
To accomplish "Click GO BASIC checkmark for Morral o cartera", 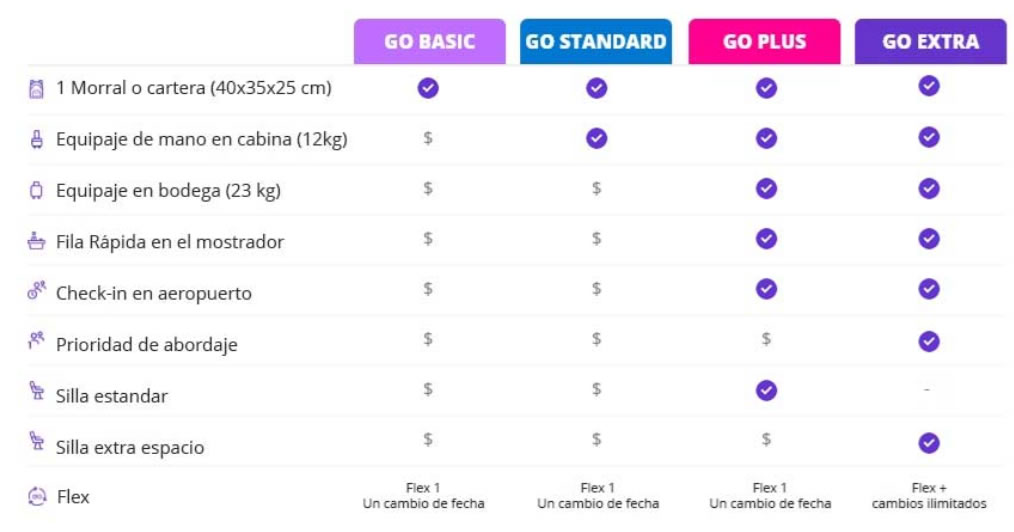I will (x=428, y=88).
